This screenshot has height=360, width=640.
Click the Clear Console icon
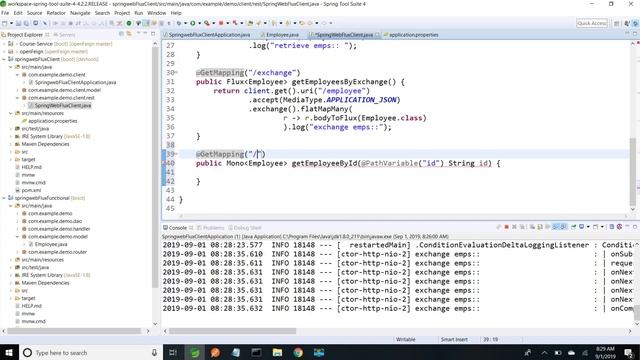(x=532, y=227)
